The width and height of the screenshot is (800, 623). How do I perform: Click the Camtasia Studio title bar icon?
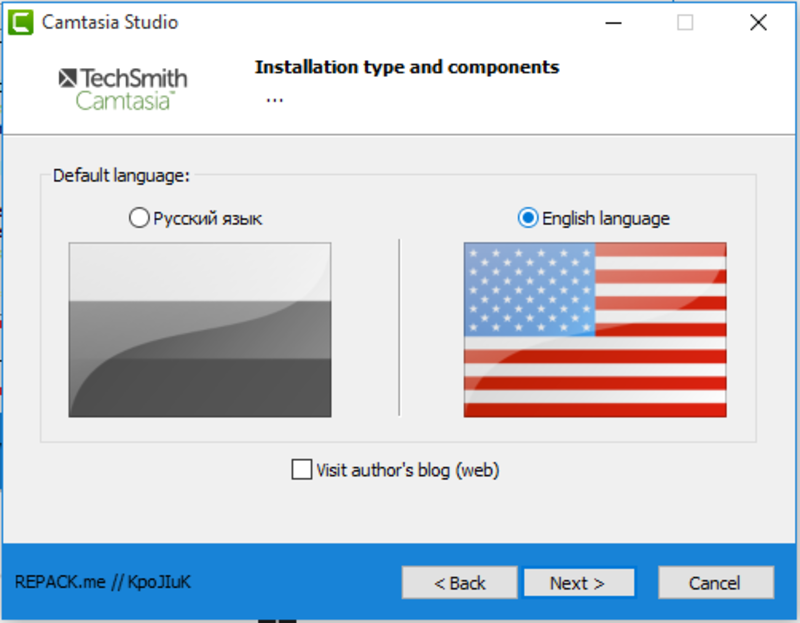(x=21, y=22)
